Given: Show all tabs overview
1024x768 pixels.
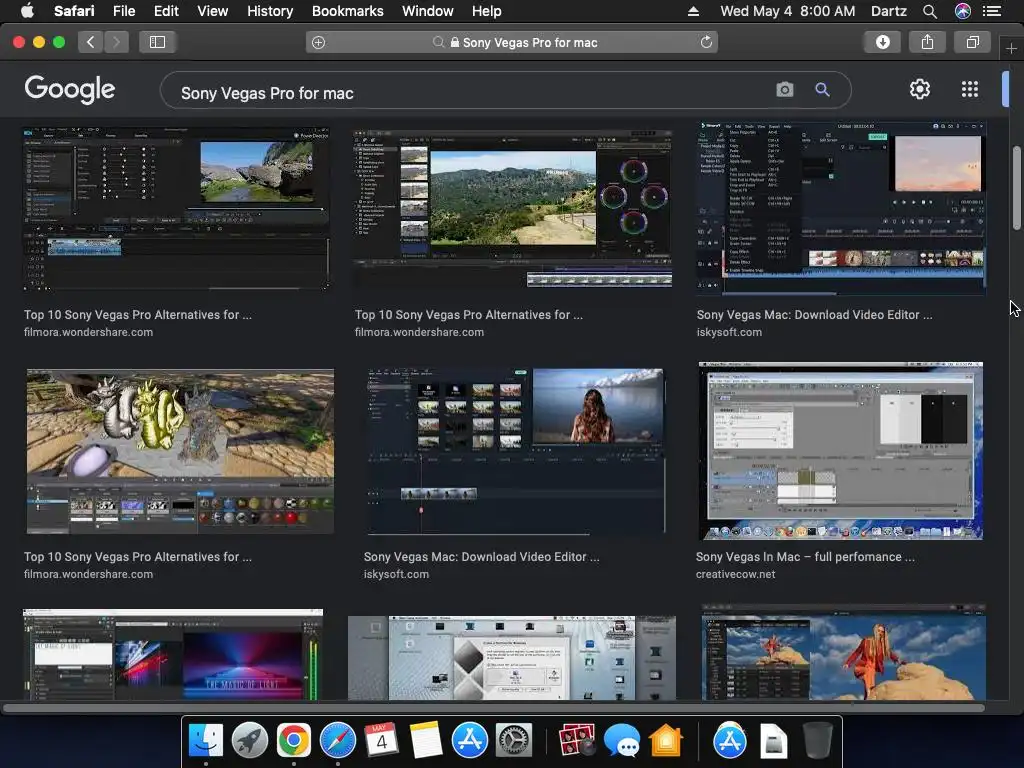Looking at the screenshot, I should (972, 42).
